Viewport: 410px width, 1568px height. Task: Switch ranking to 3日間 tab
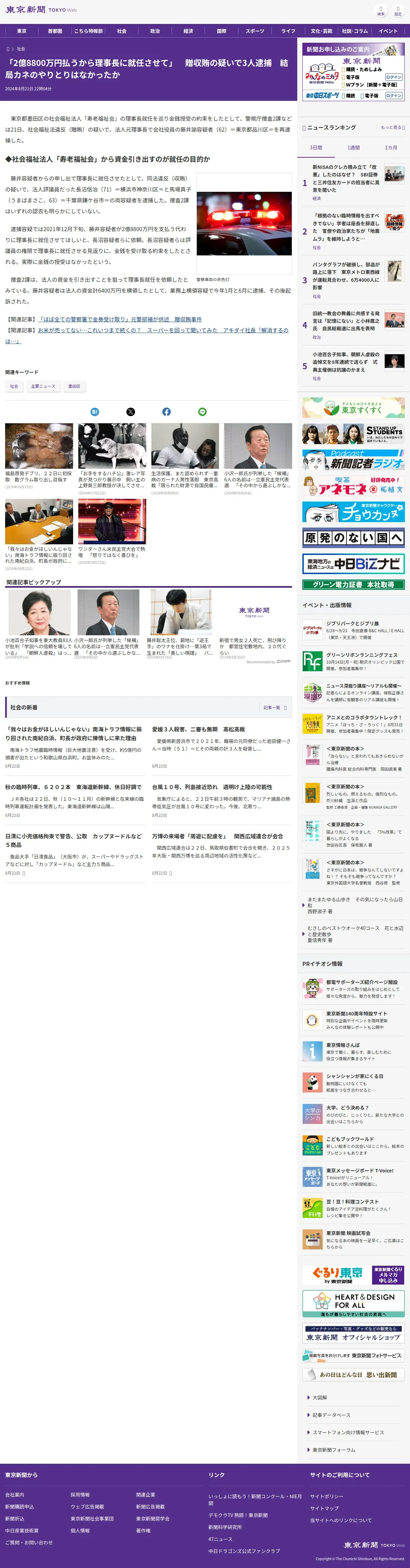click(x=316, y=148)
